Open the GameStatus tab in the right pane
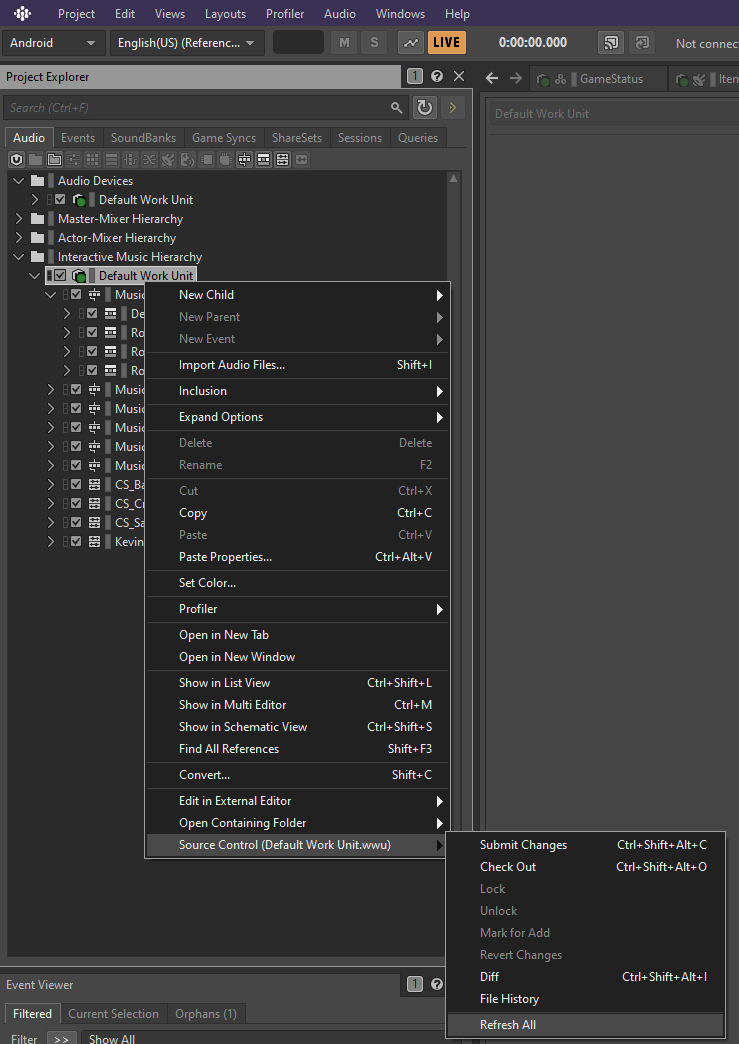 599,79
